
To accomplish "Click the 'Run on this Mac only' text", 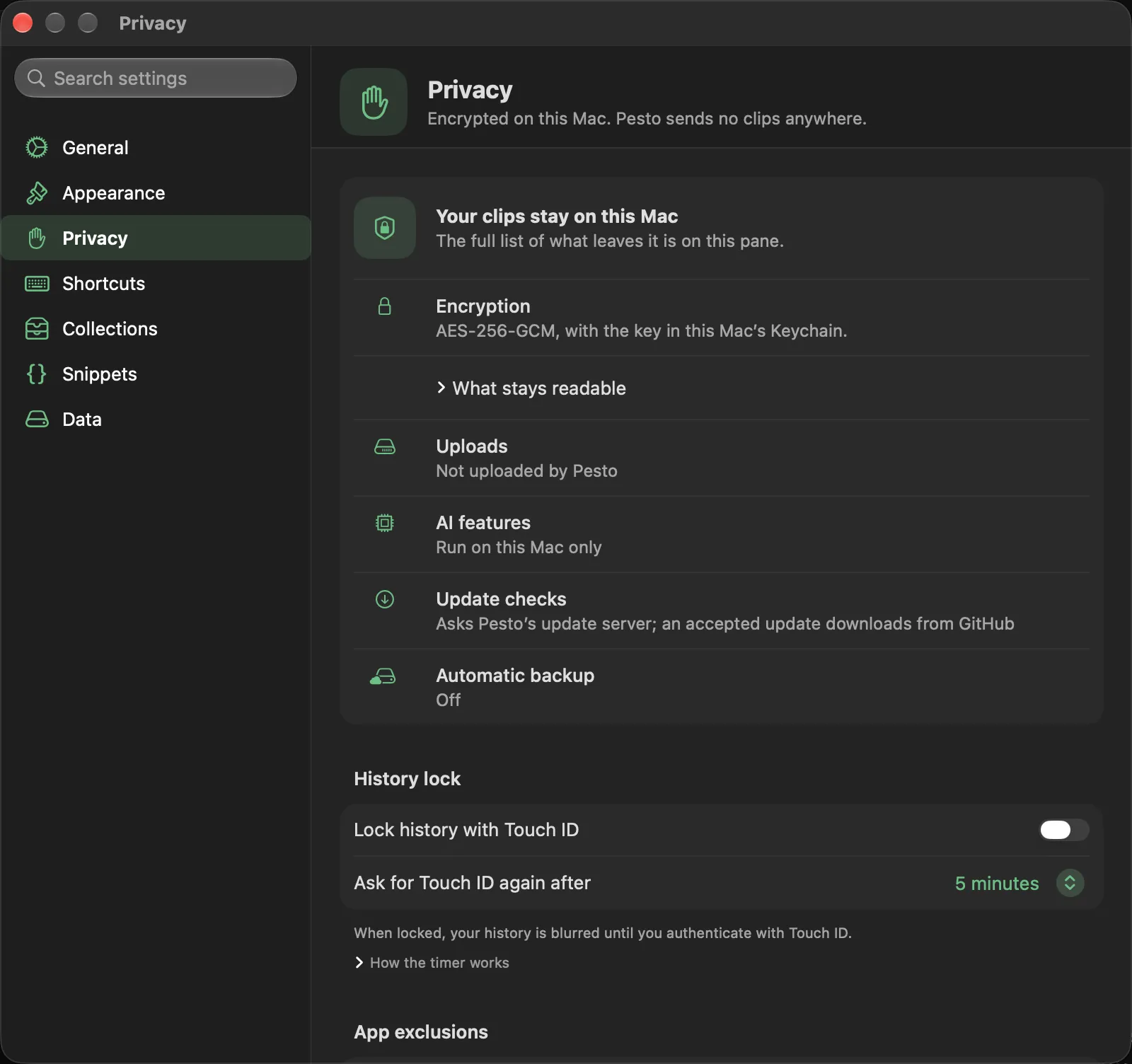I will click(x=519, y=548).
